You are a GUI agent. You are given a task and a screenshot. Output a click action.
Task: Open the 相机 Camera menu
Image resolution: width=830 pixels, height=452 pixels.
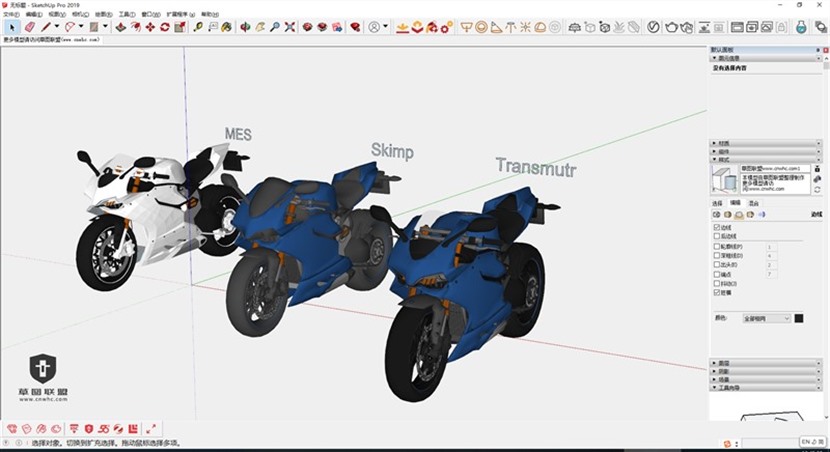point(80,14)
